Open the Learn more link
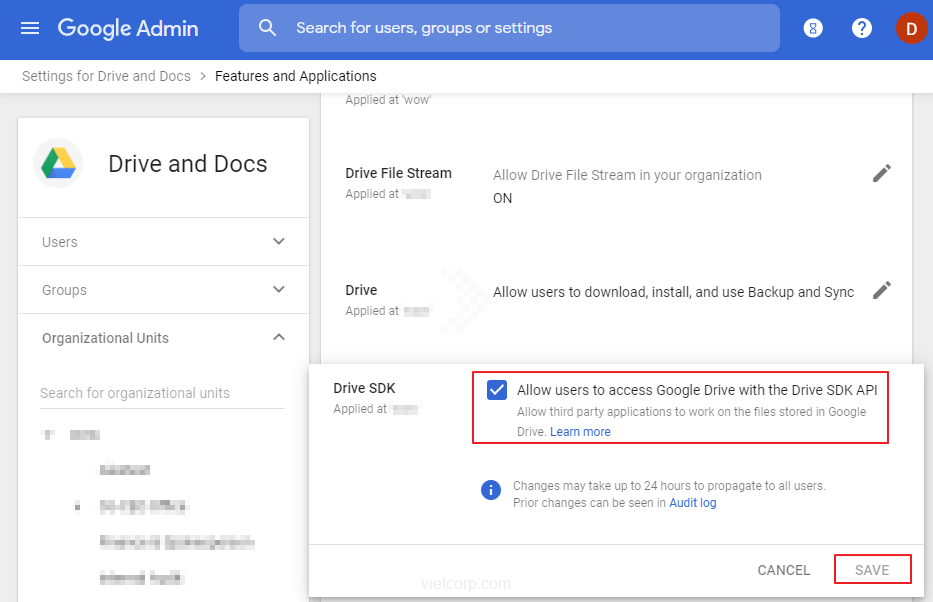933x602 pixels. click(x=580, y=432)
